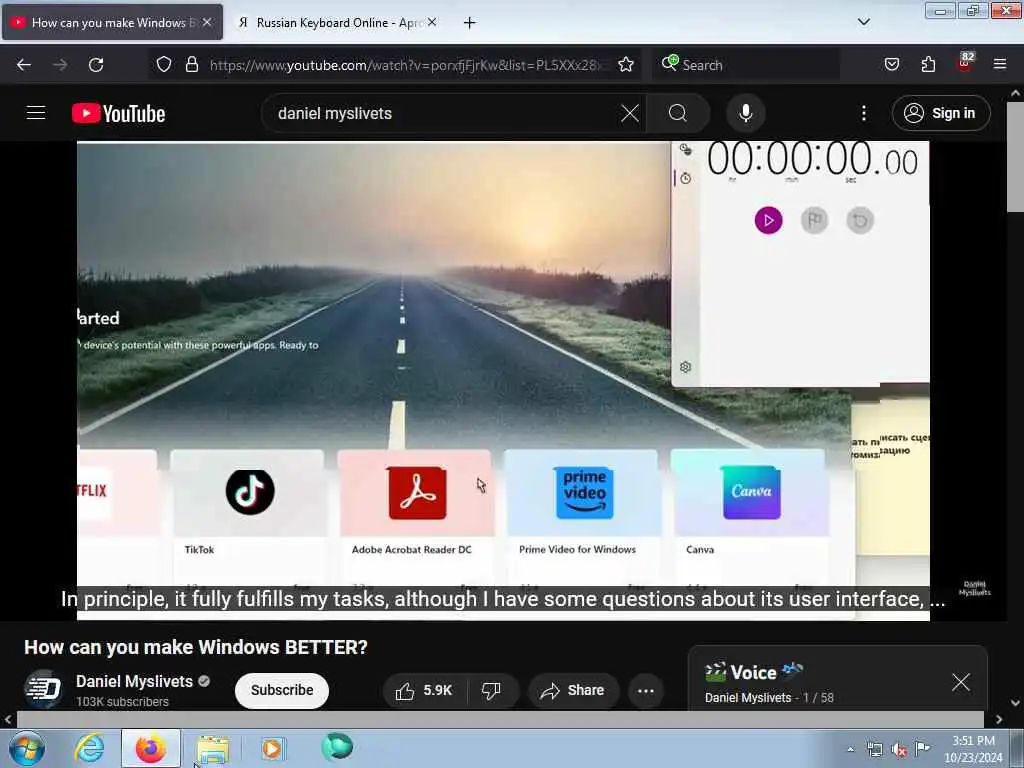Close the Russian Keyboard Online tab
This screenshot has height=768, width=1024.
432,22
